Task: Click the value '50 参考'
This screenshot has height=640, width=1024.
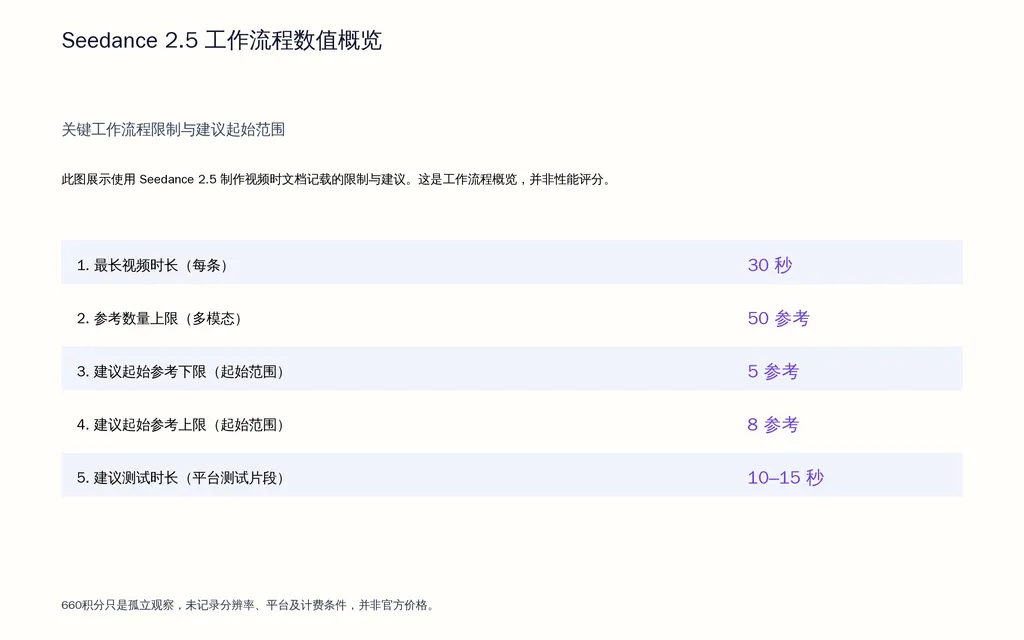Action: point(778,319)
